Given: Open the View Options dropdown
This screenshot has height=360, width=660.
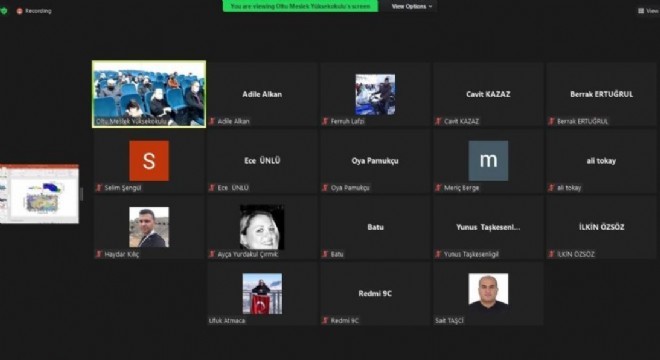Looking at the screenshot, I should coord(412,6).
